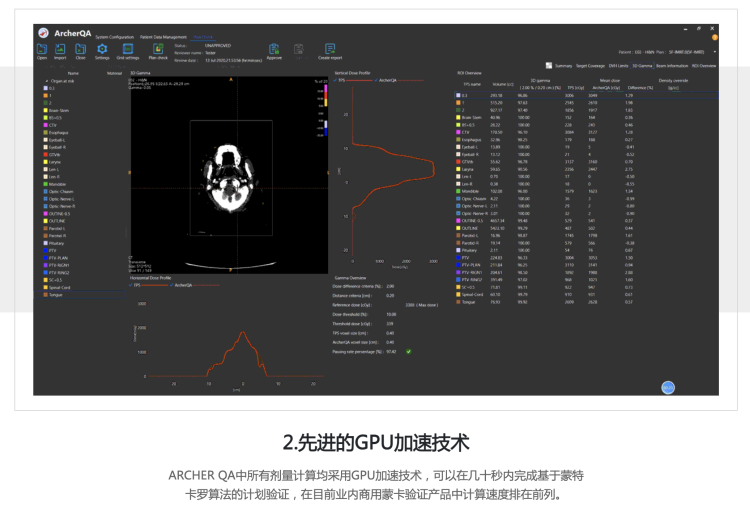Select Esophagus in the structure list

pyautogui.click(x=58, y=133)
